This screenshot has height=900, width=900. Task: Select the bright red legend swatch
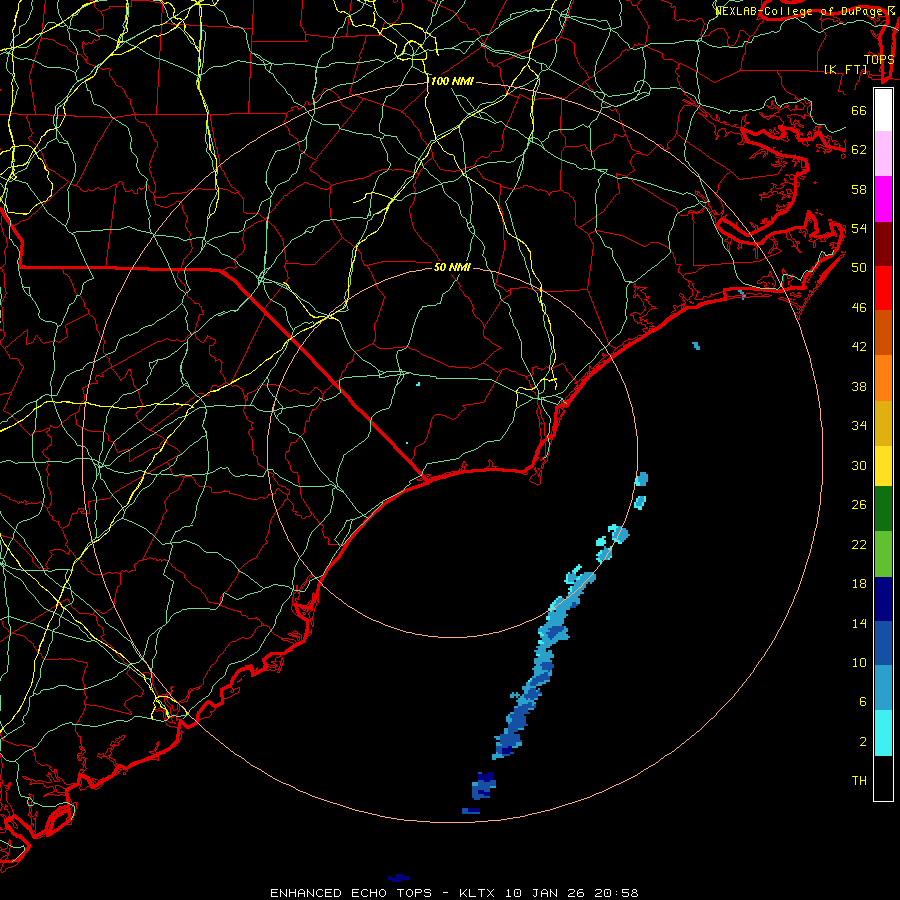click(x=883, y=288)
